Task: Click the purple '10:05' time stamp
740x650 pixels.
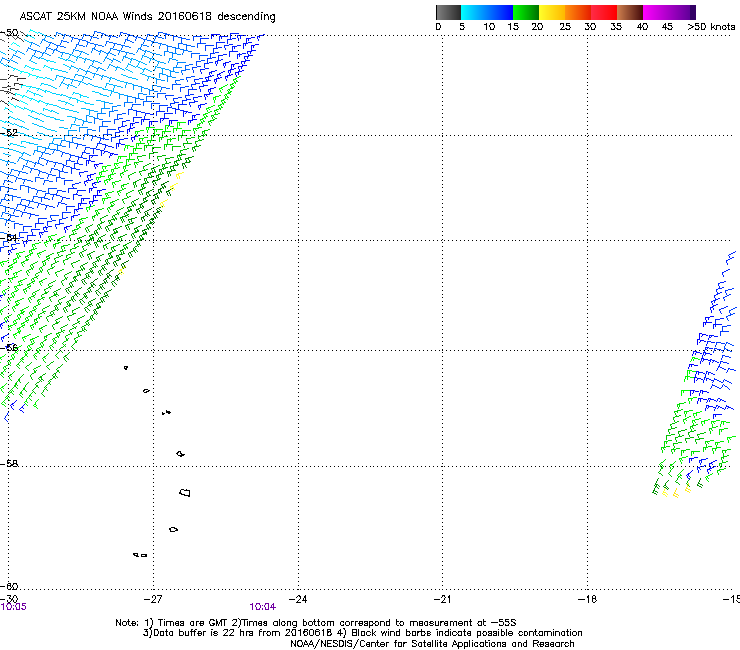Action: click(x=13, y=607)
